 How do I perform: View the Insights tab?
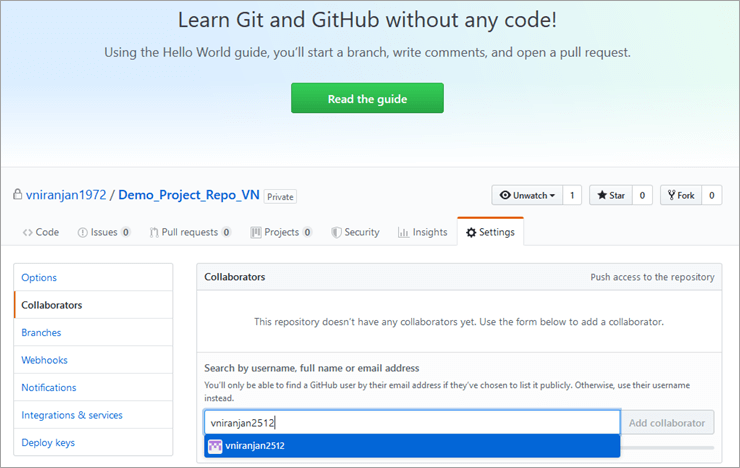pos(422,232)
